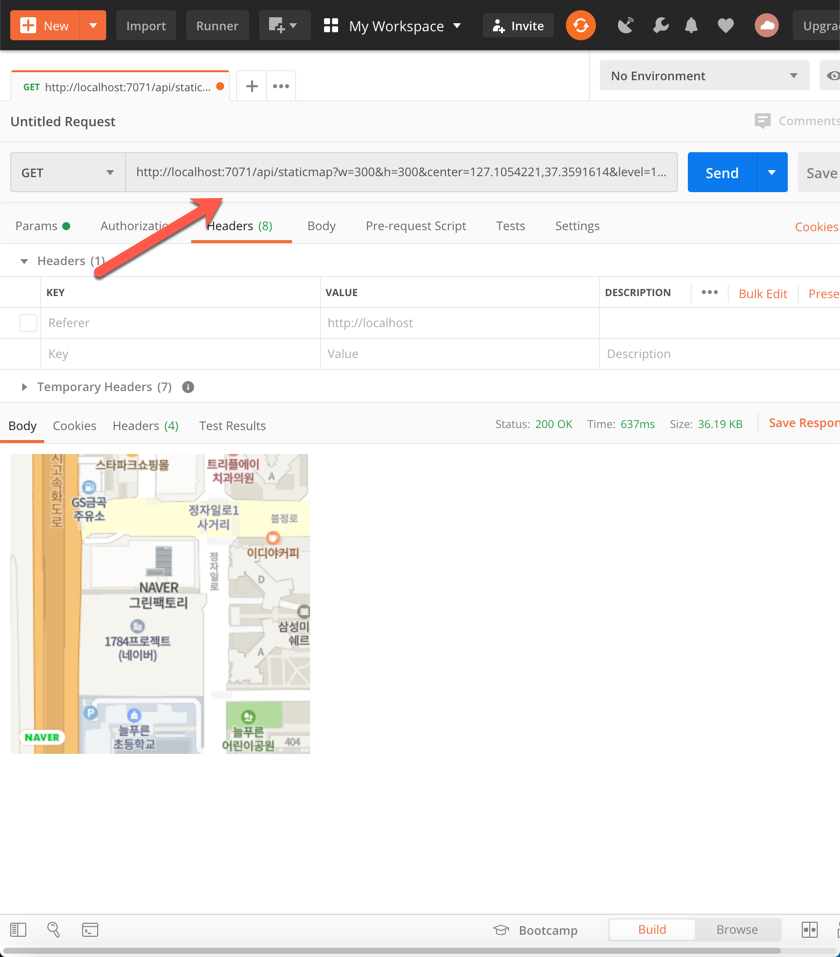Open the New button dropdown arrow
The height and width of the screenshot is (957, 840).
pyautogui.click(x=93, y=26)
